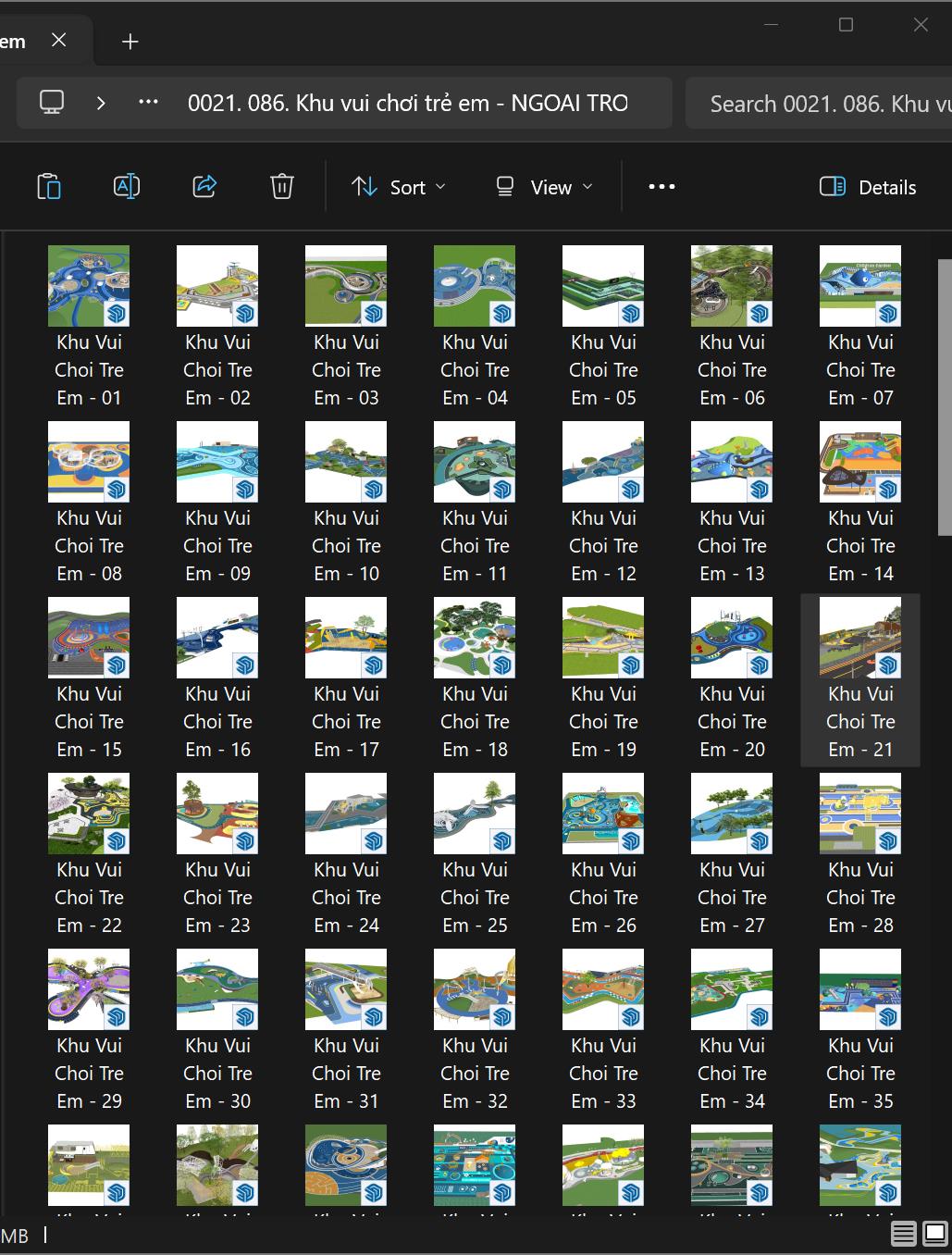The width and height of the screenshot is (952, 1255).
Task: Select file Khu Vui Choi Tre Em - 04
Action: tap(475, 326)
